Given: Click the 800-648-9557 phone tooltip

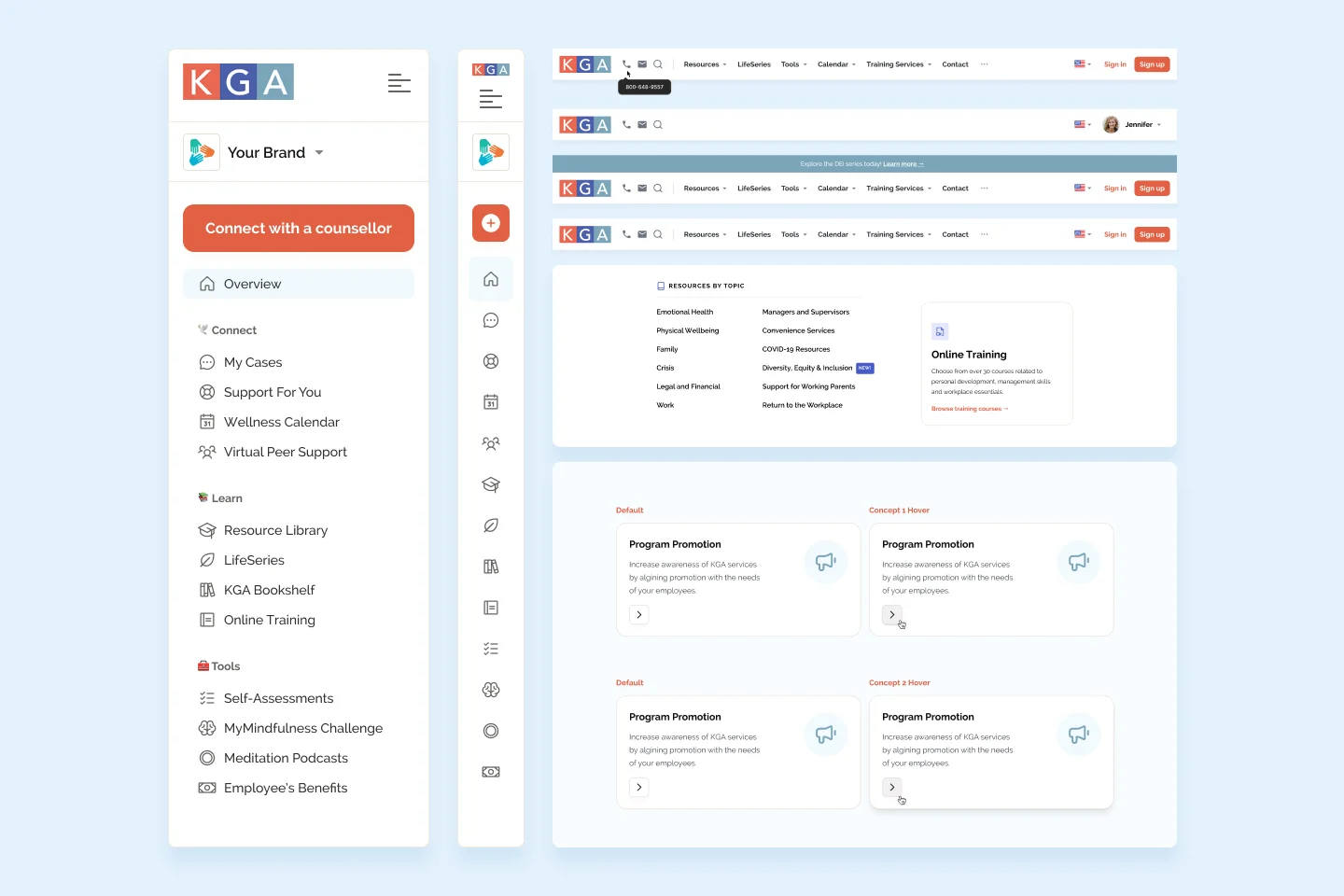Looking at the screenshot, I should click(644, 87).
